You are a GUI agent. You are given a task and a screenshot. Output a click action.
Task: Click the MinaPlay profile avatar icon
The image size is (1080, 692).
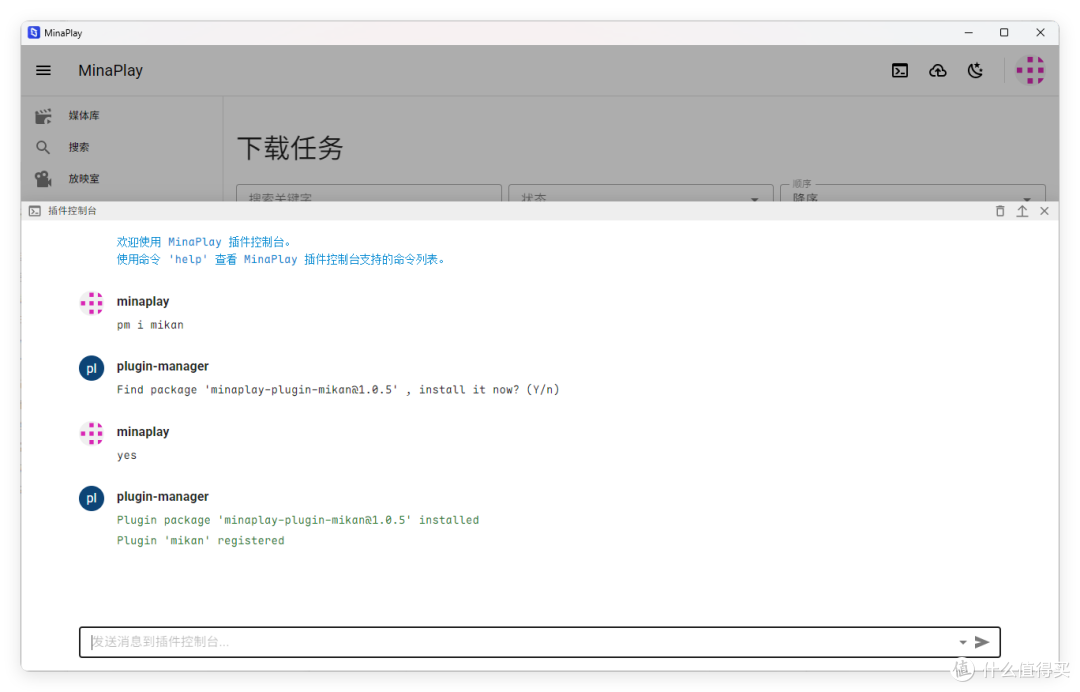point(1030,70)
